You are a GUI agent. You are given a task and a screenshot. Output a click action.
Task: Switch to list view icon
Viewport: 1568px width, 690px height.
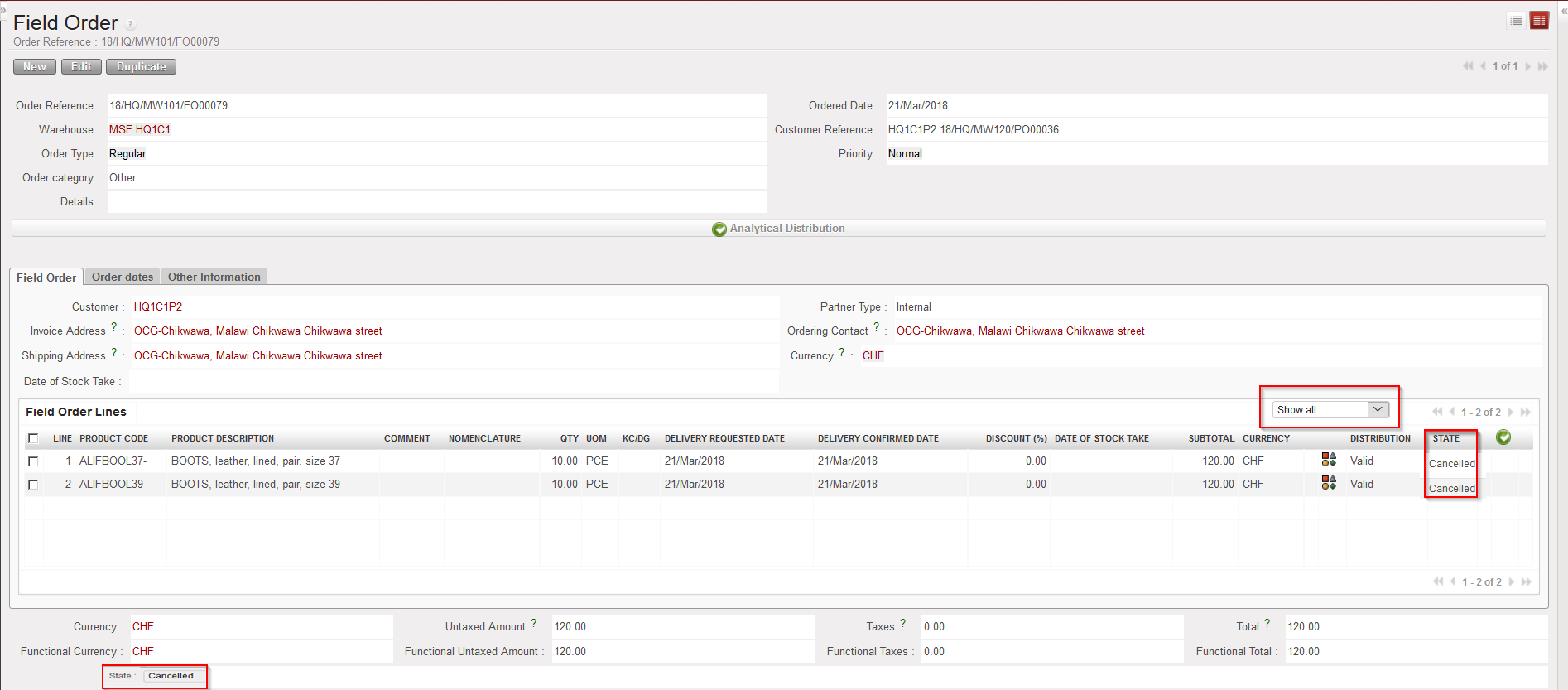point(1516,21)
